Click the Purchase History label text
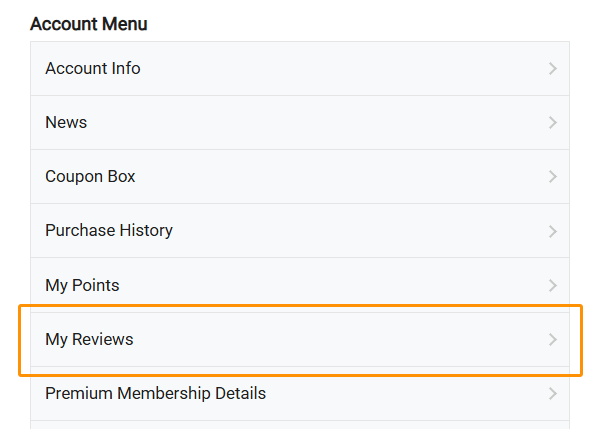 pyautogui.click(x=109, y=231)
